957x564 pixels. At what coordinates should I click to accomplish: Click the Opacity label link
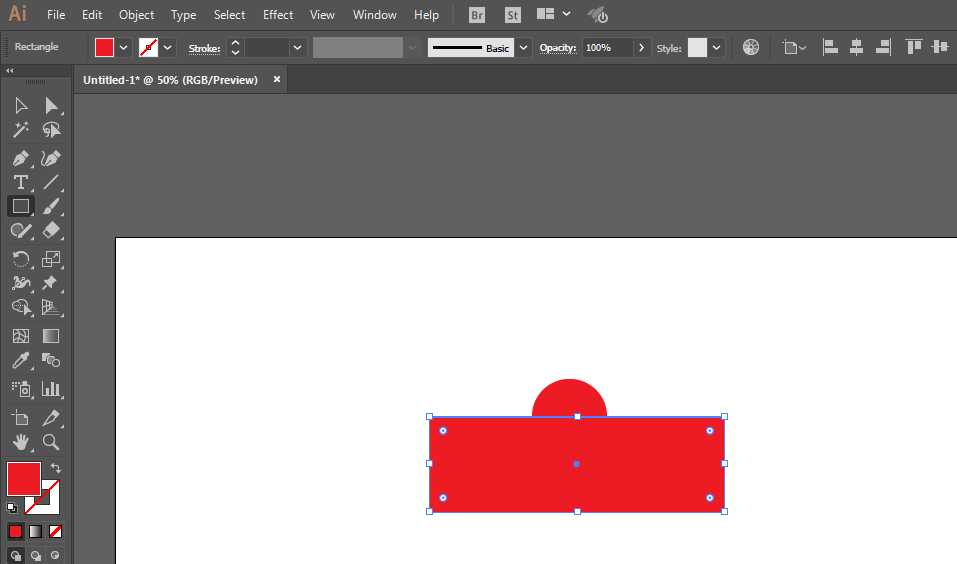coord(557,48)
